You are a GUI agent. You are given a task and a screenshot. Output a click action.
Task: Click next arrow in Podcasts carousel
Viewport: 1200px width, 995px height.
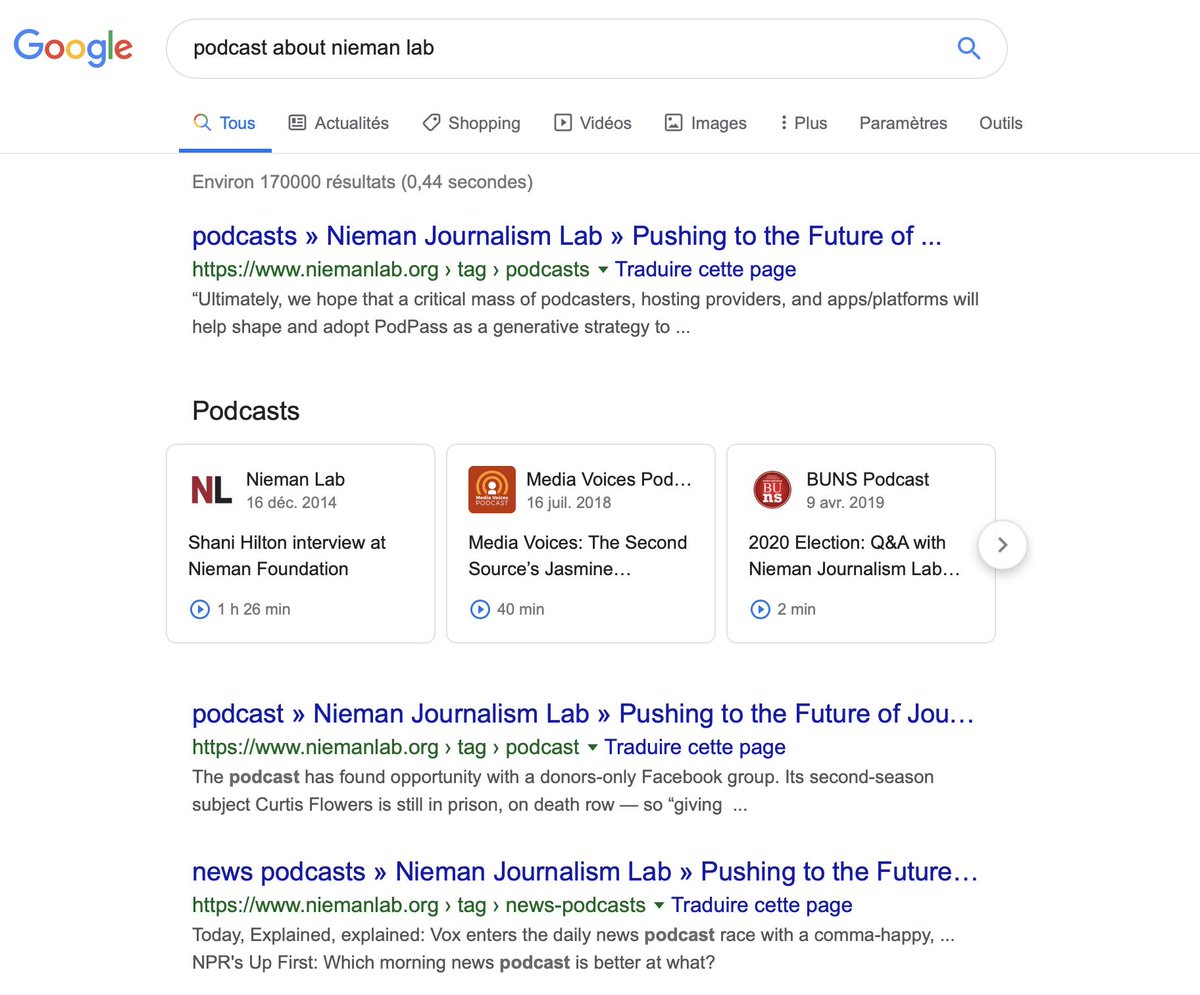coord(1003,545)
